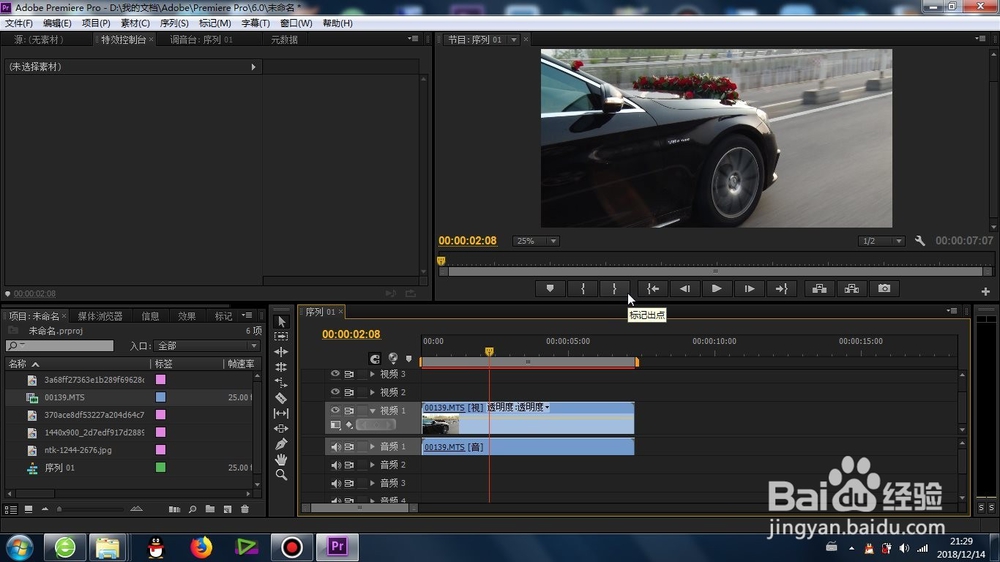Expand the 视频 2 track
Screen dimensions: 1000x562
pyautogui.click(x=372, y=392)
